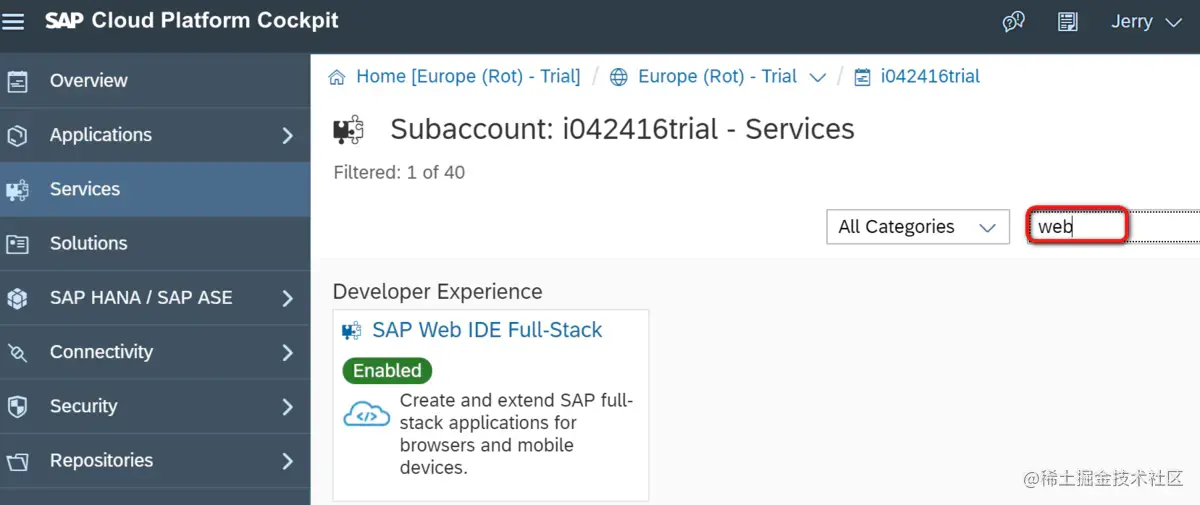Click the Security shield icon
1200x505 pixels.
point(17,406)
